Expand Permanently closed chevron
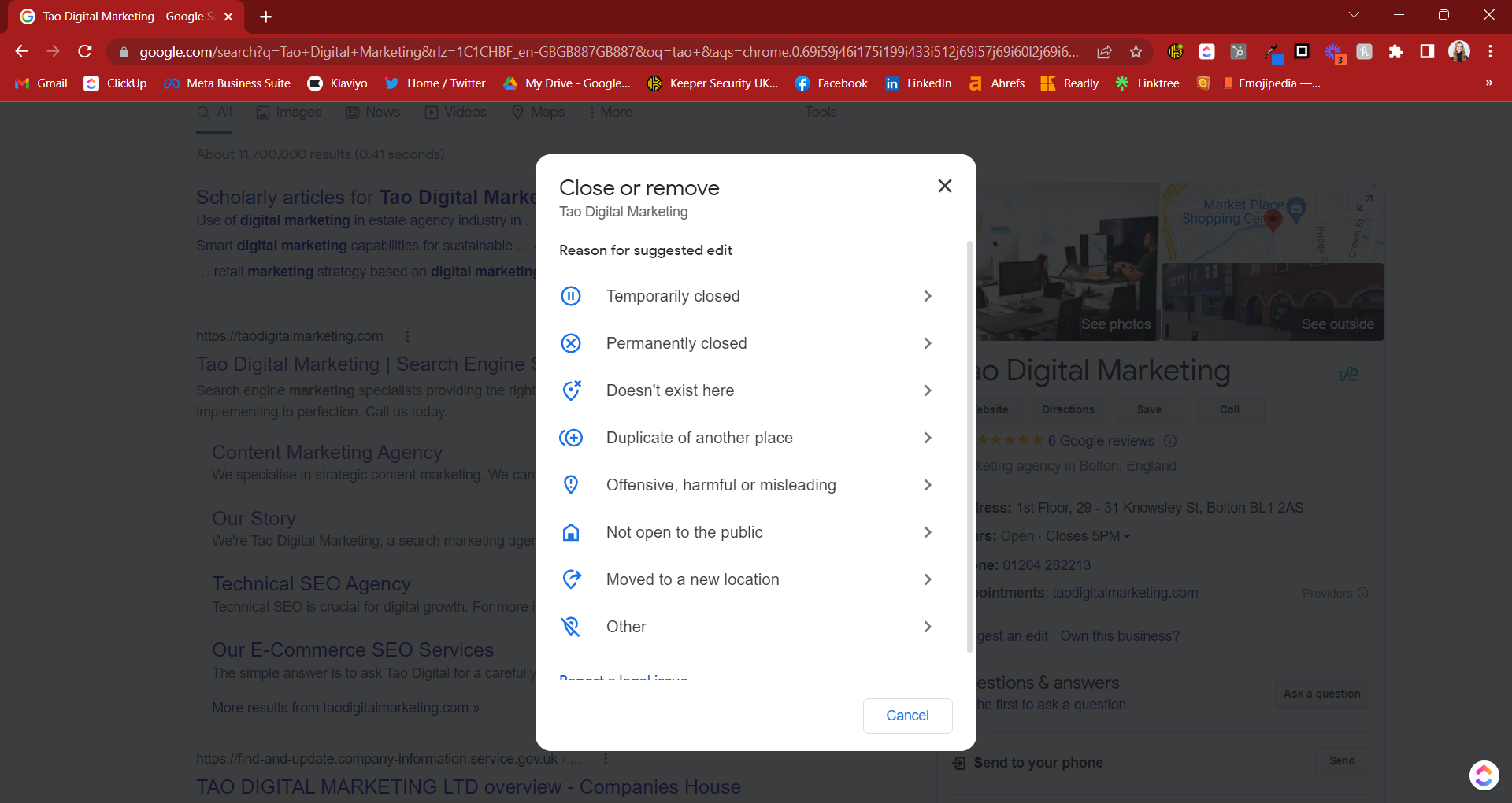 [x=928, y=343]
